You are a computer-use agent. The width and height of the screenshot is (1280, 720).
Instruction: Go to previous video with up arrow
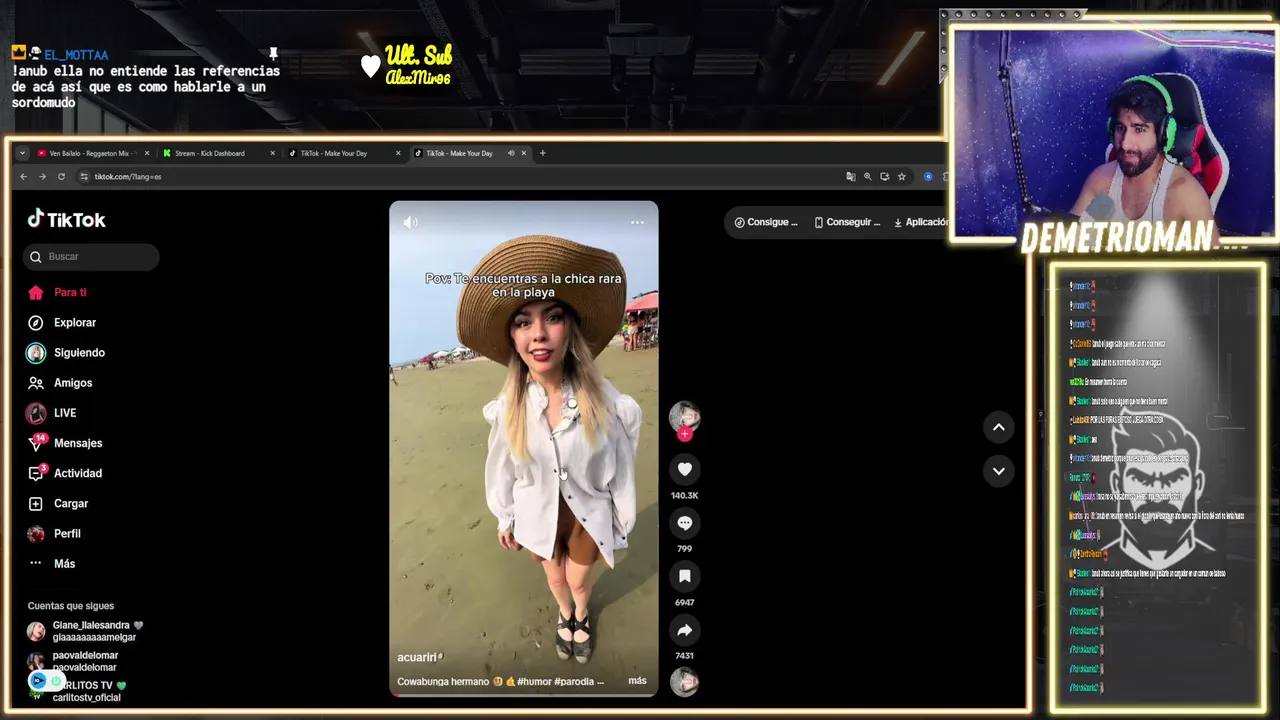998,427
